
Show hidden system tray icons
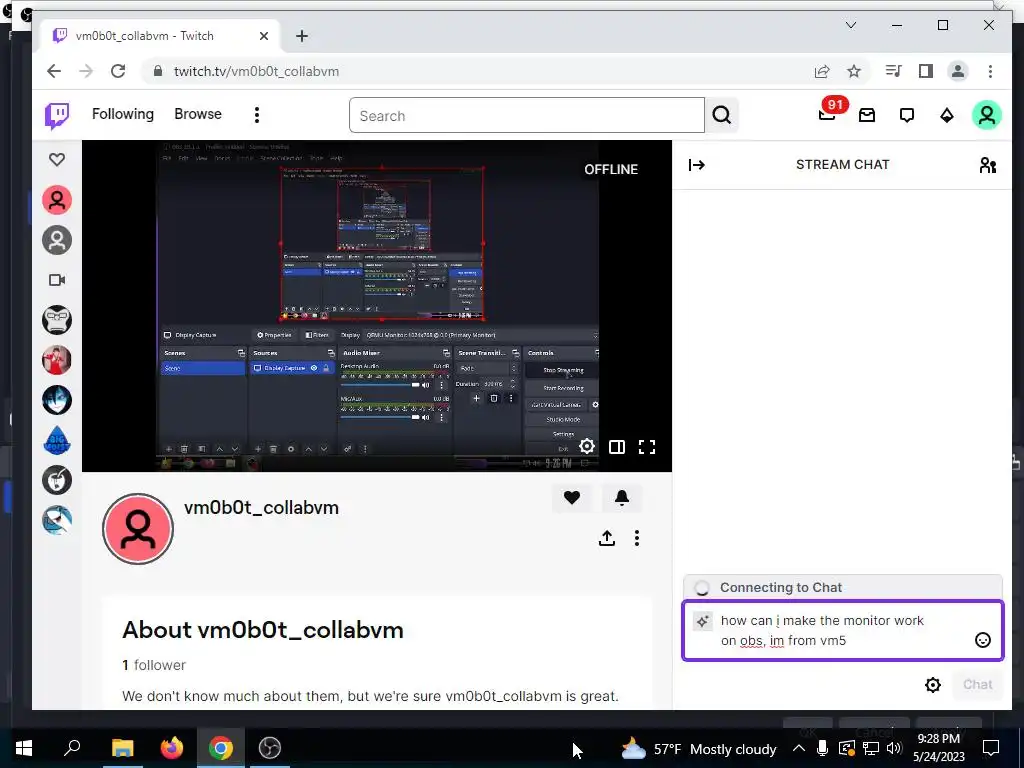coord(799,748)
